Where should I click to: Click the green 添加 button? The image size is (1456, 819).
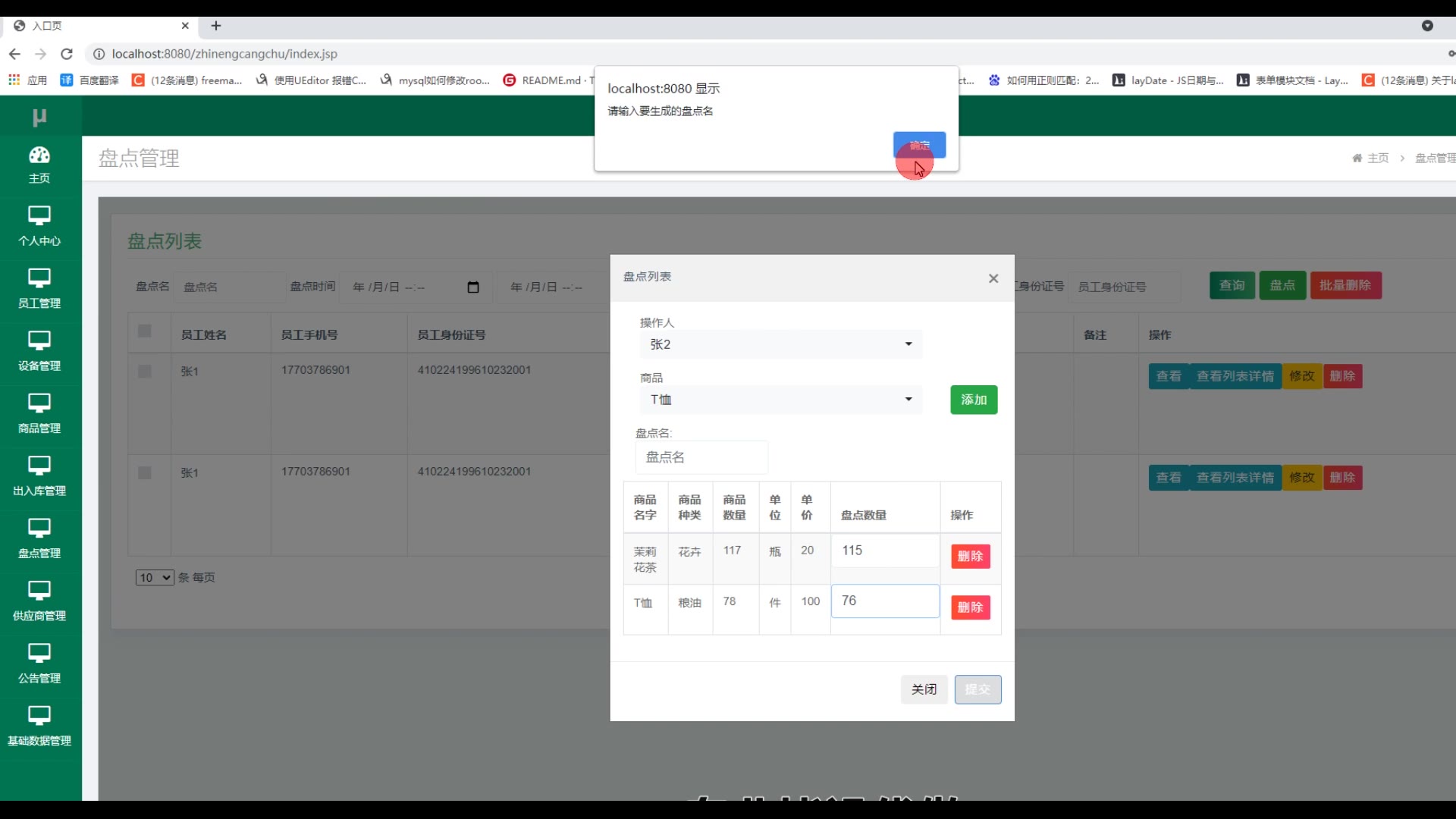coord(974,400)
